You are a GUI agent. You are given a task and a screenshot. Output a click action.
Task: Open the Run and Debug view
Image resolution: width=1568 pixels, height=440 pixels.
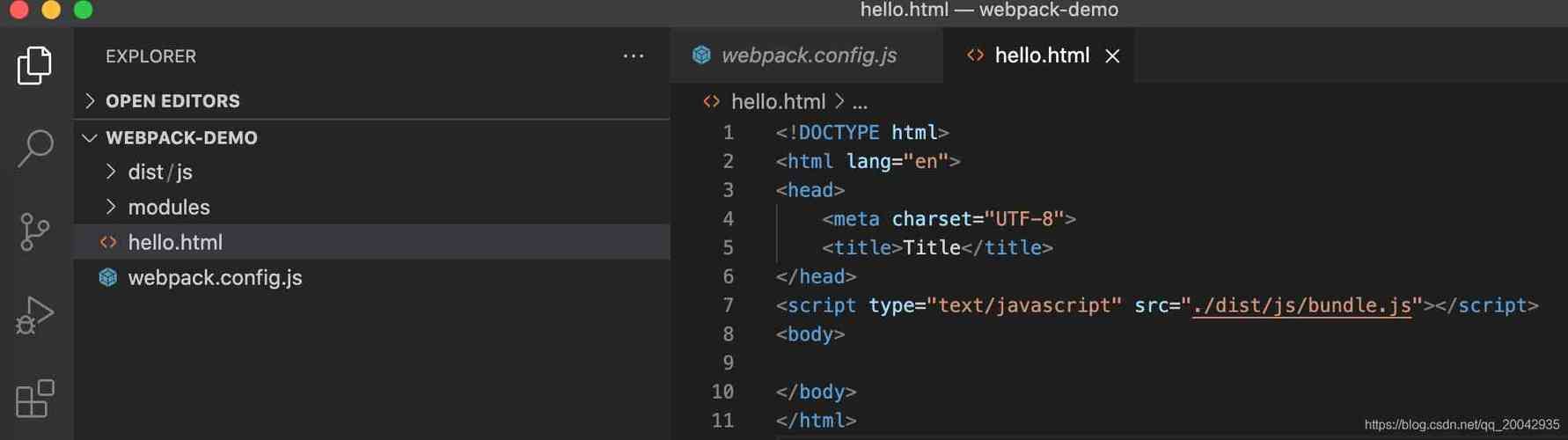(x=35, y=315)
